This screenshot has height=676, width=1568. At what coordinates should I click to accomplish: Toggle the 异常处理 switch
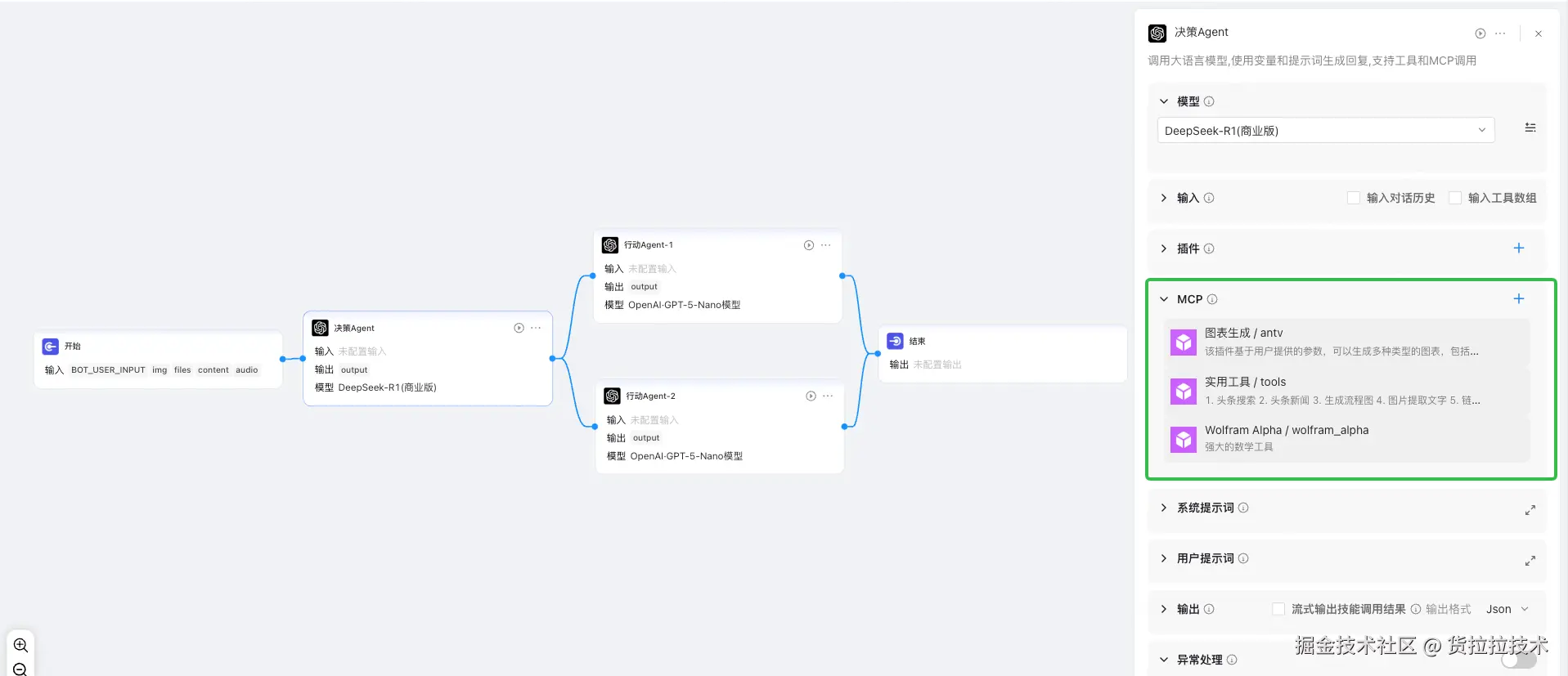point(1518,660)
